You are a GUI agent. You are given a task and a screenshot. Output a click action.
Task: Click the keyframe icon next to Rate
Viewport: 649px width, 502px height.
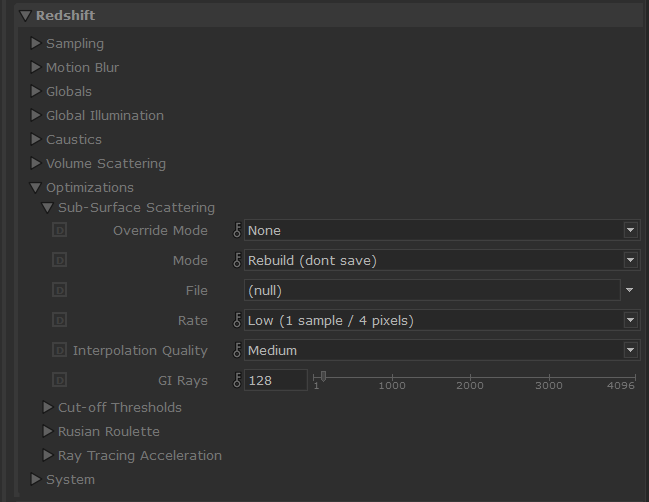tap(237, 321)
